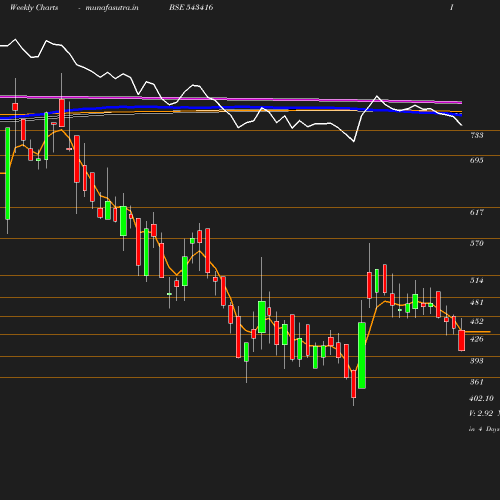
Task: Click the last red candle near 426
Action: [x=462, y=340]
